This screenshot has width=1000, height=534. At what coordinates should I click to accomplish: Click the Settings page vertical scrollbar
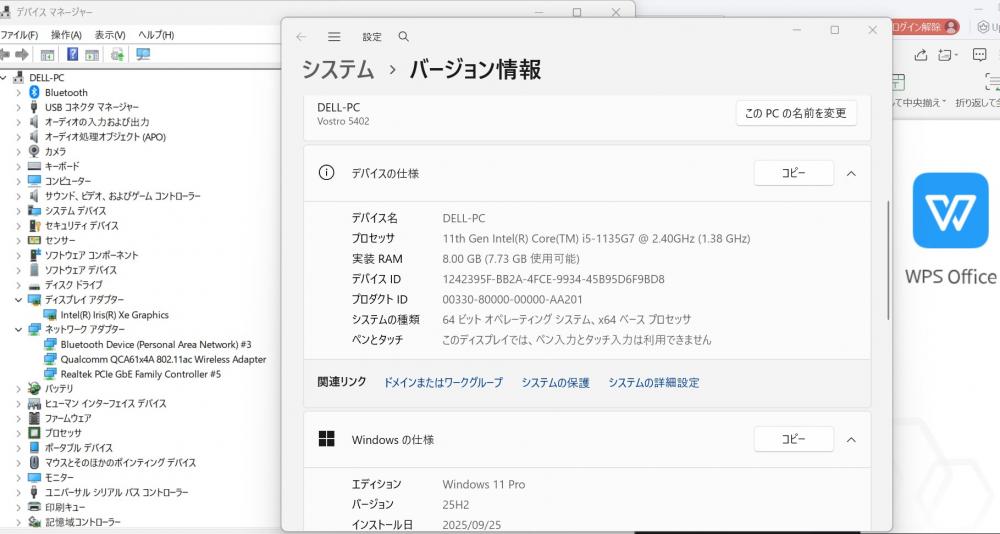[888, 261]
